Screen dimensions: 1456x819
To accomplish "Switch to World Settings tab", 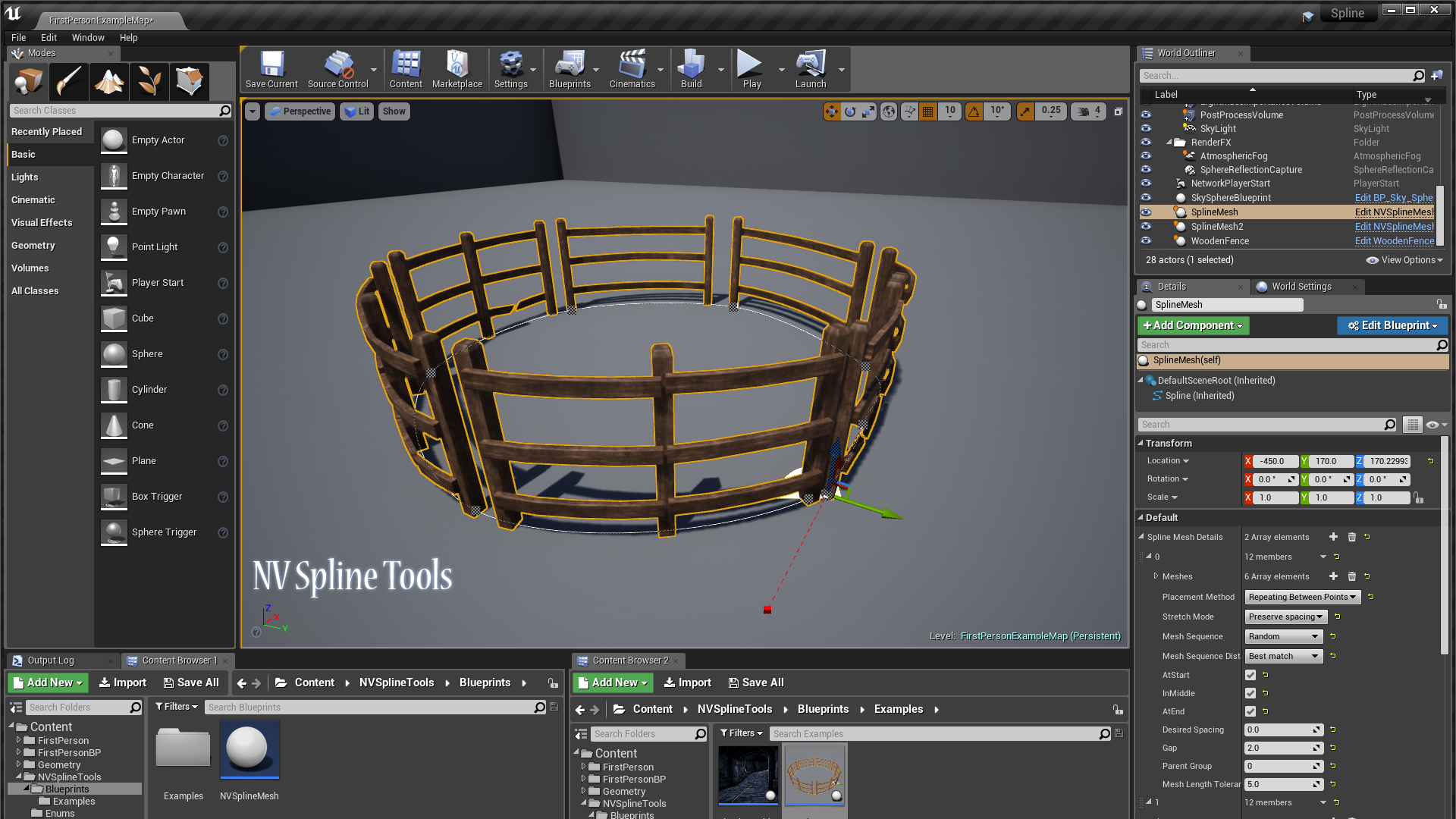I will tap(1301, 287).
